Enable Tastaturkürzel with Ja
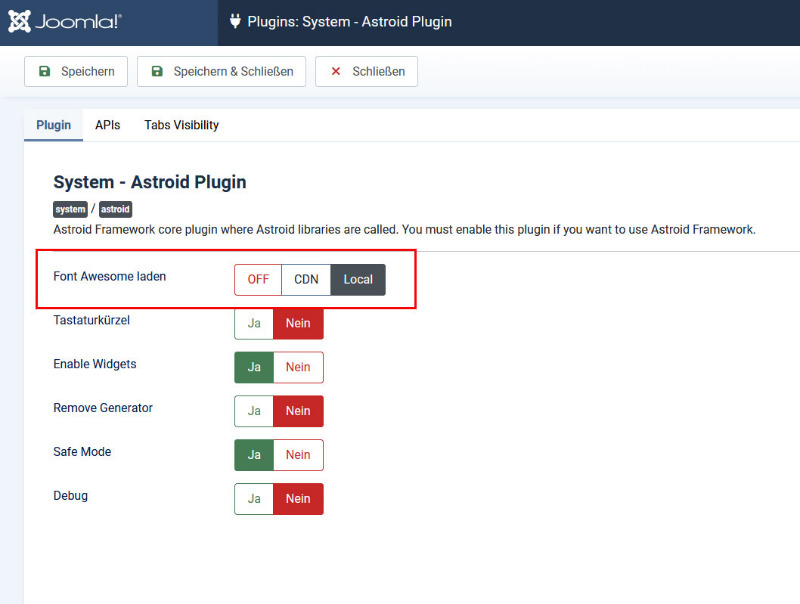Image resolution: width=800 pixels, height=604 pixels. 254,323
